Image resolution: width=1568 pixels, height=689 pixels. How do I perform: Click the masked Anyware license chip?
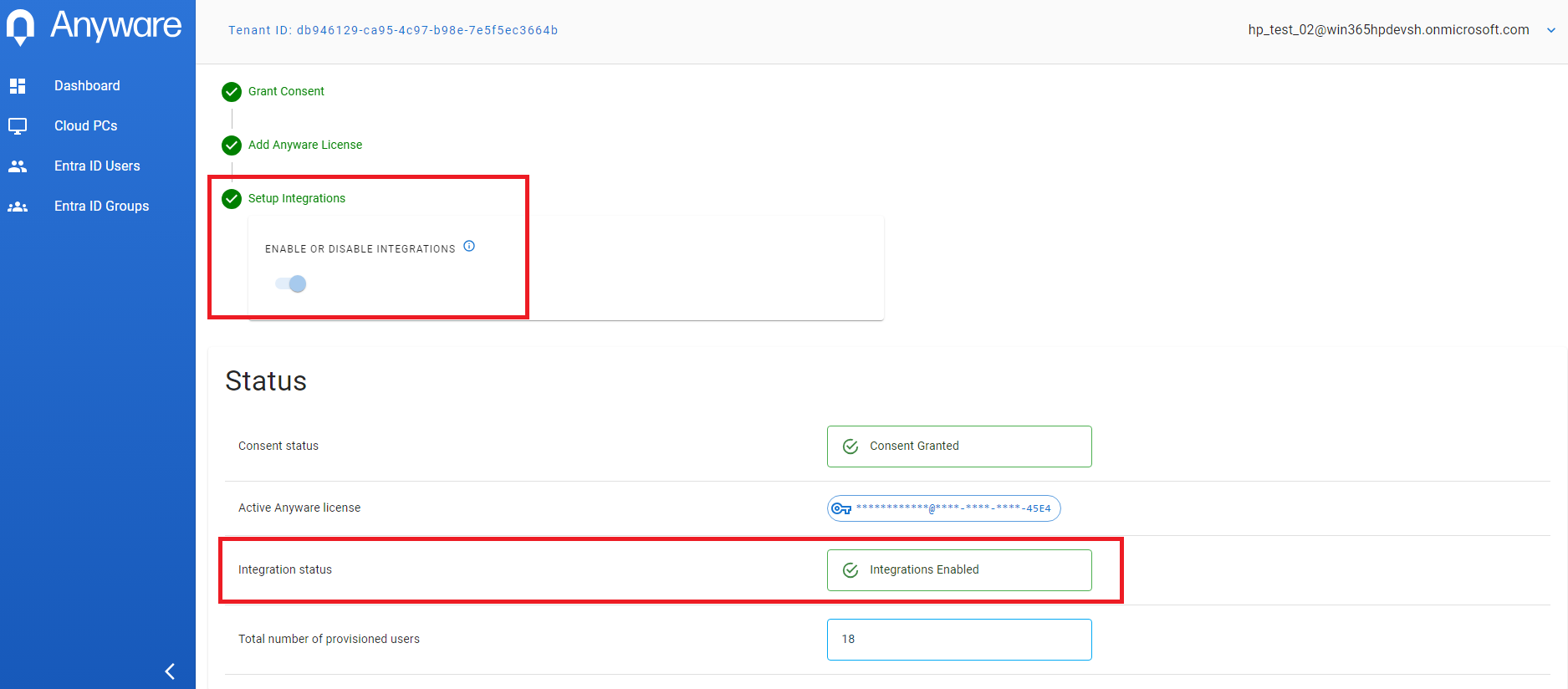[944, 508]
